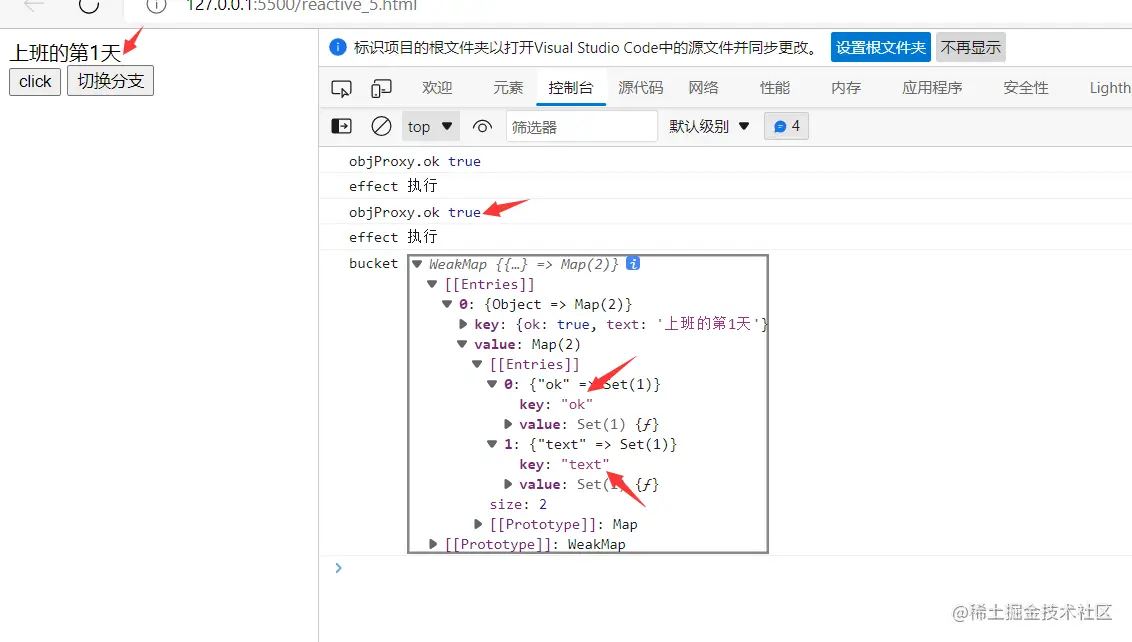Viewport: 1132px width, 642px height.
Task: Collapse entry 0: {"ok" => Set(1)}
Action: tap(492, 384)
